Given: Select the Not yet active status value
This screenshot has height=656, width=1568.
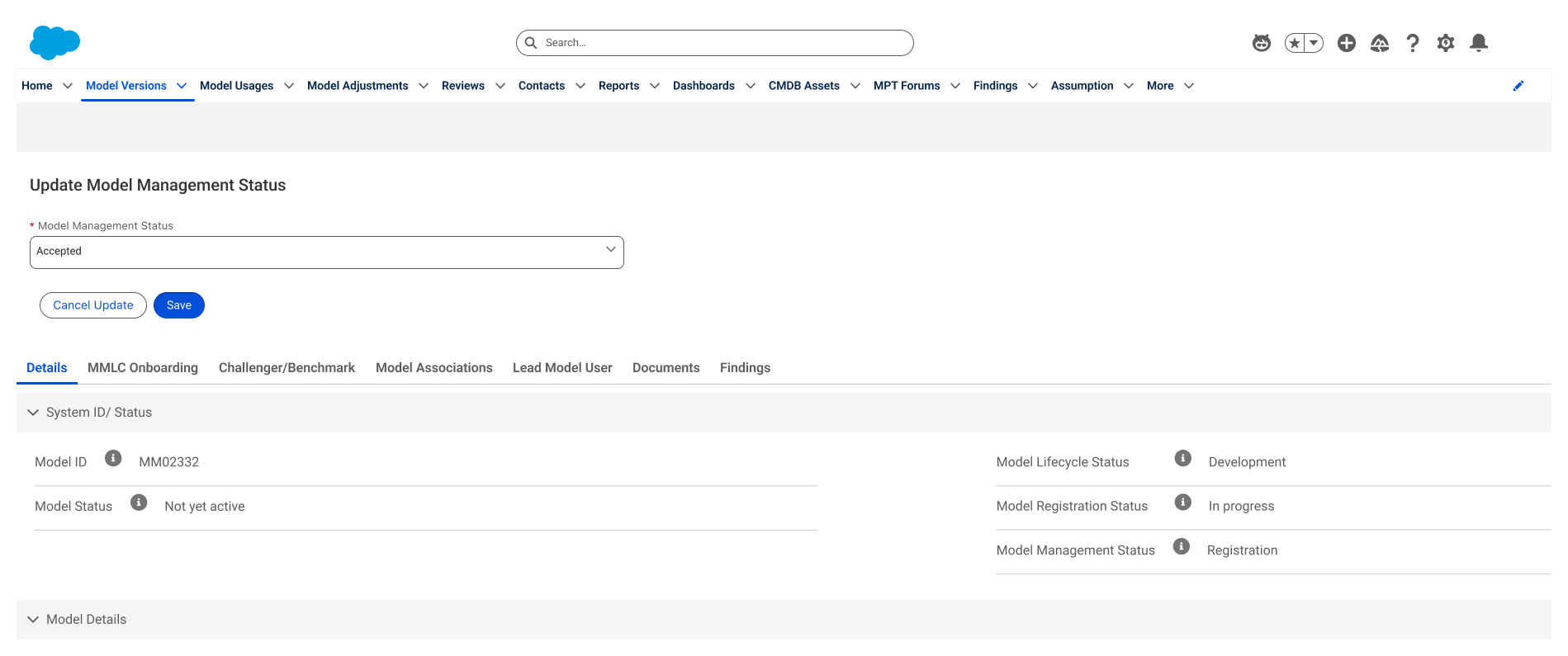Looking at the screenshot, I should point(205,507).
